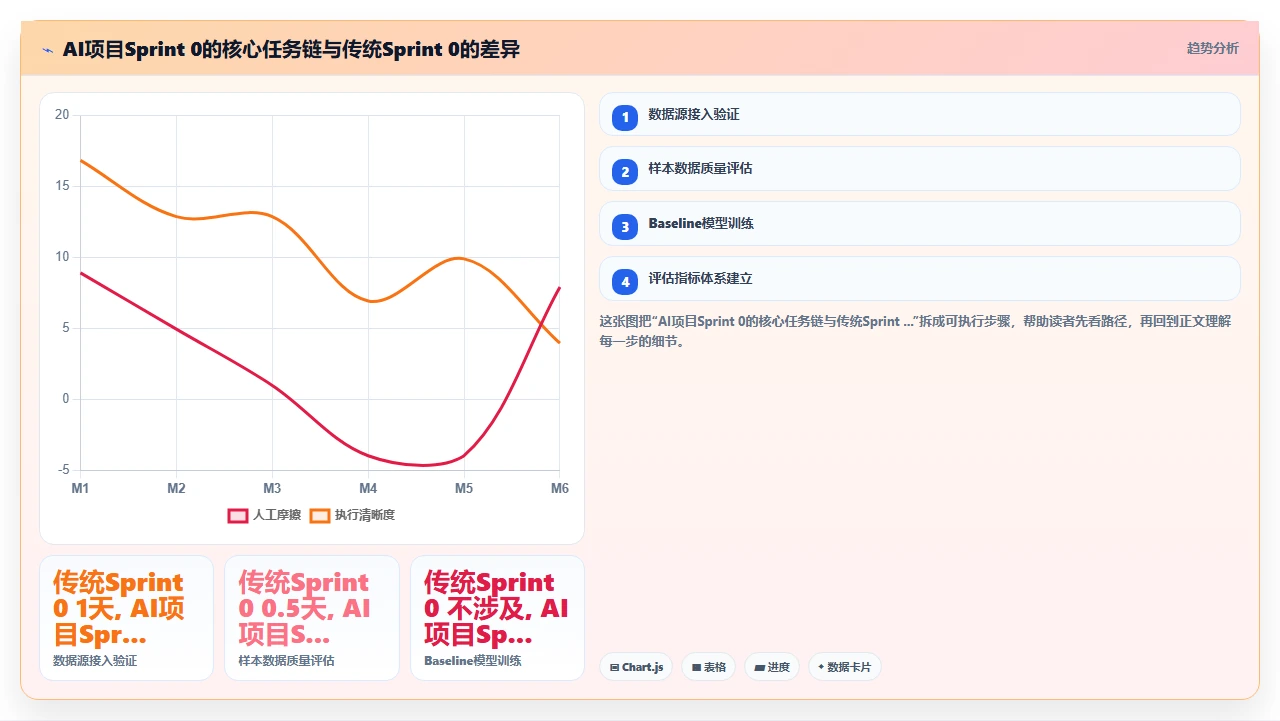The height and width of the screenshot is (721, 1280).
Task: Select the Chart.js tag chip
Action: point(636,667)
